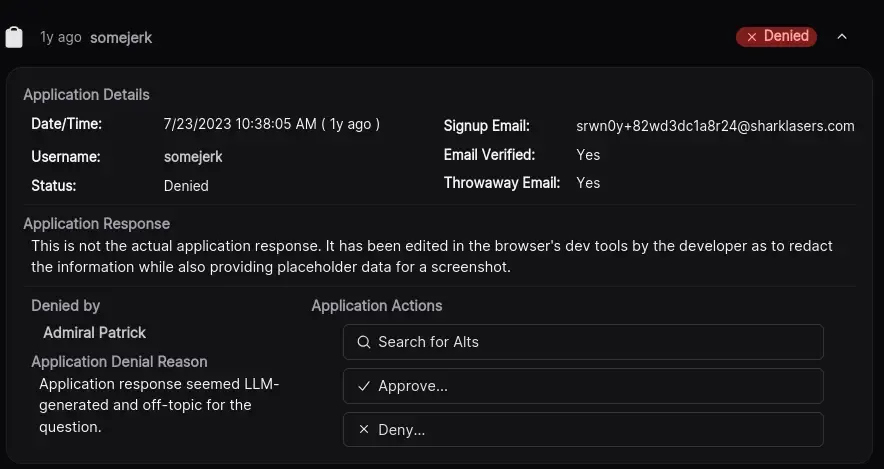Image resolution: width=884 pixels, height=469 pixels.
Task: Open the Deny... action dialog
Action: point(583,430)
